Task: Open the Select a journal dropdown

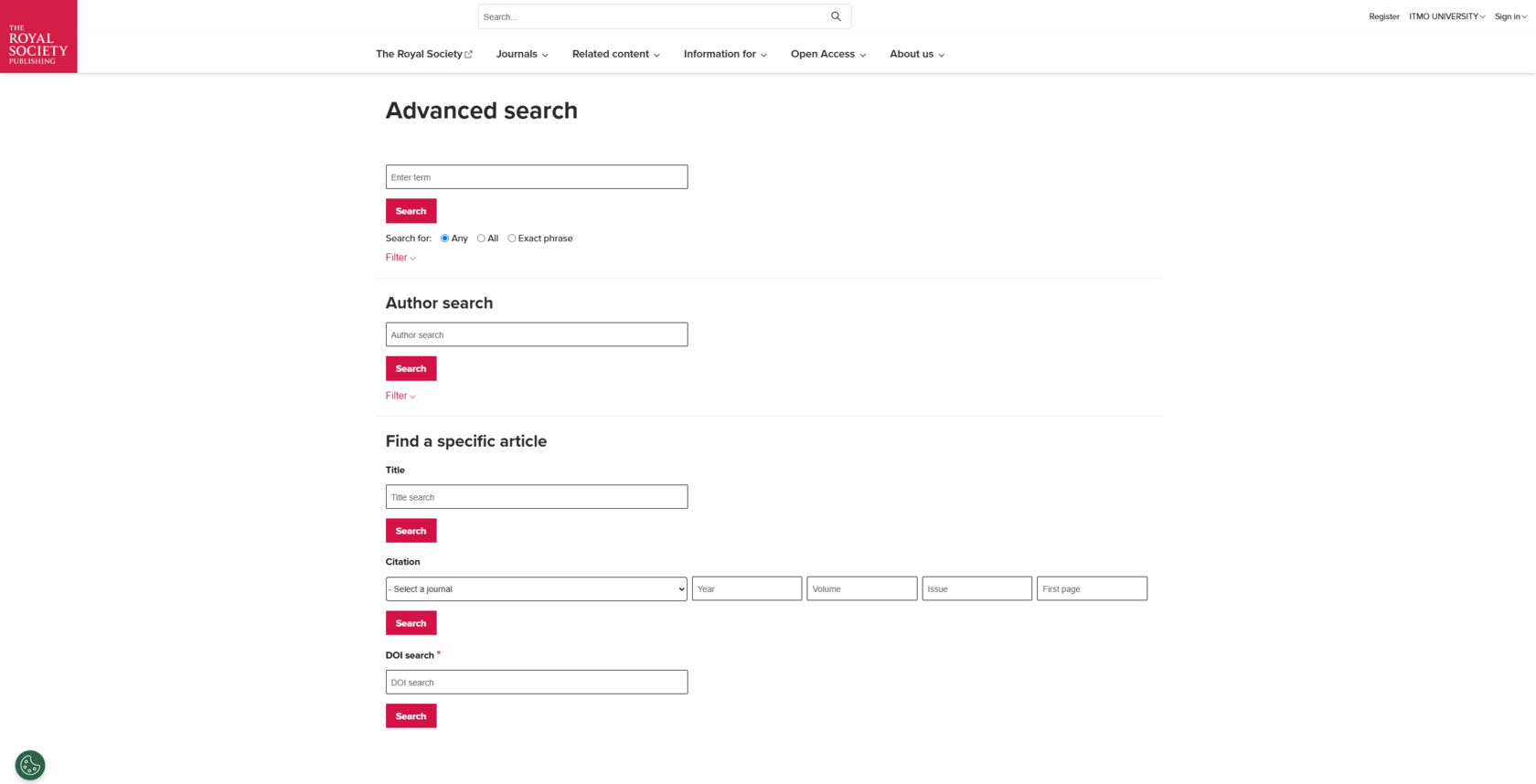Action: [537, 588]
